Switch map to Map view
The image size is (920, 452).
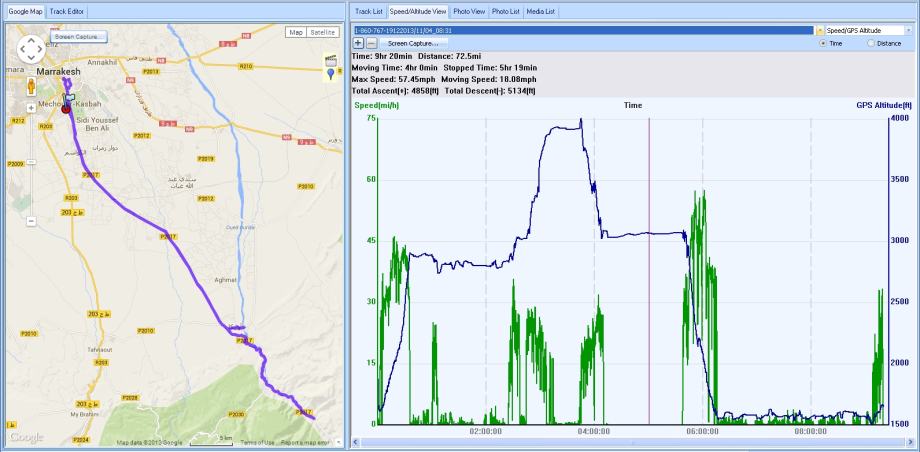point(296,32)
